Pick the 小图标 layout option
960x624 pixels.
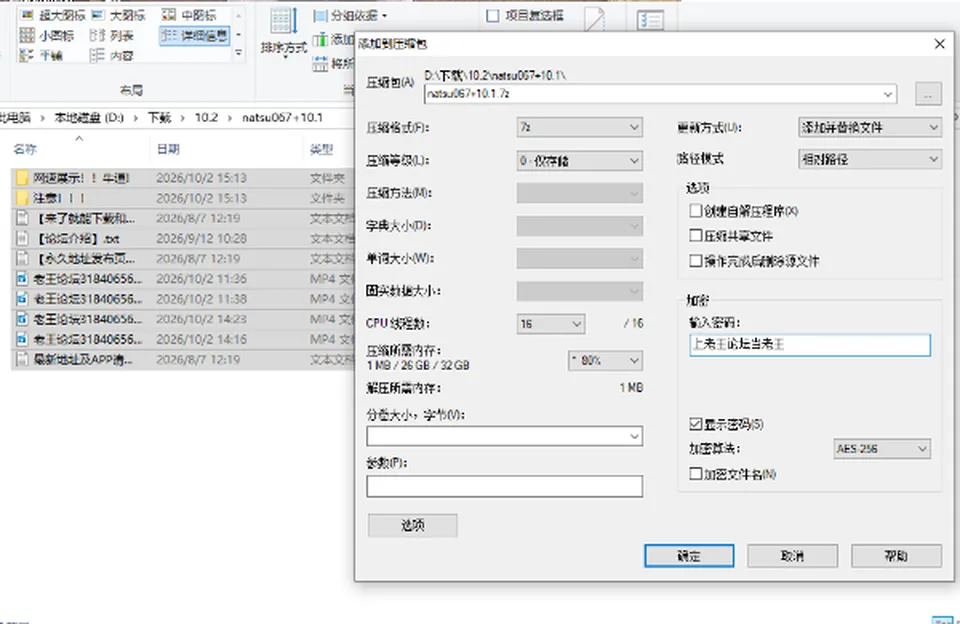point(27,36)
